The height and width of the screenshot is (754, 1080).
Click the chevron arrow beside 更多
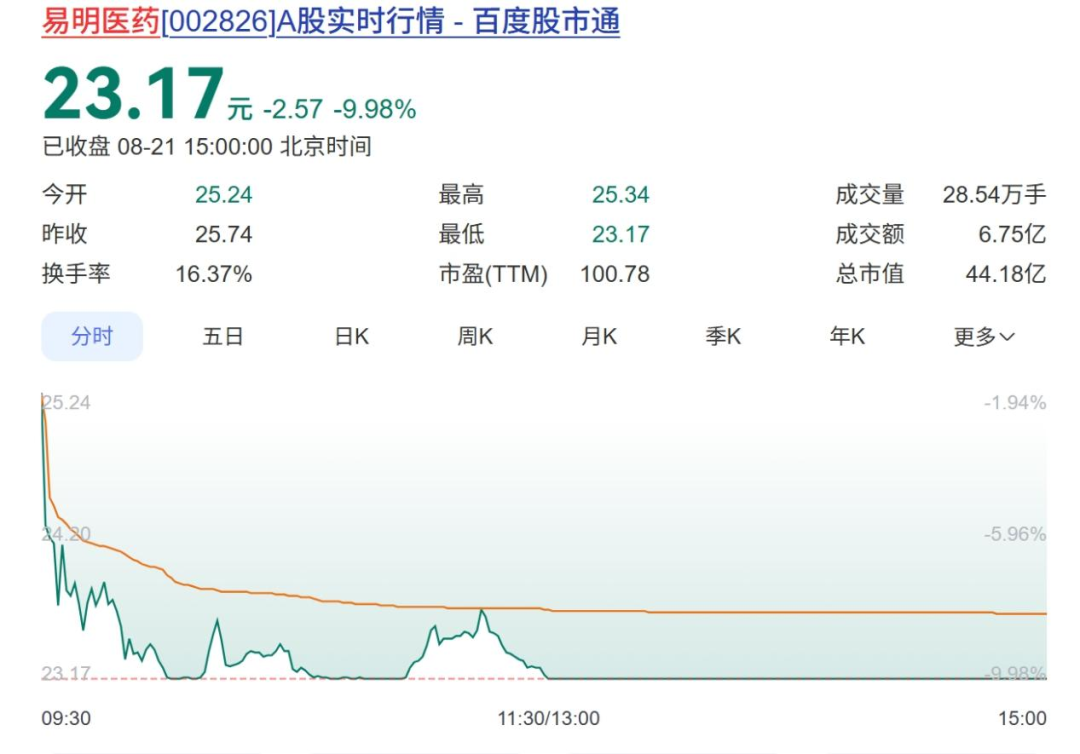tap(1007, 337)
